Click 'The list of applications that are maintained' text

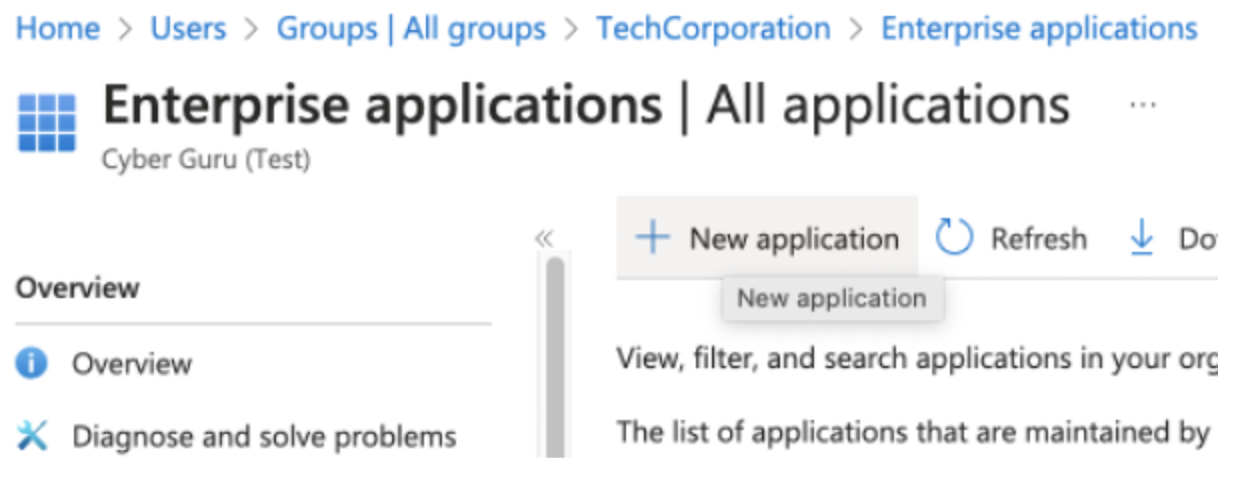click(x=914, y=432)
